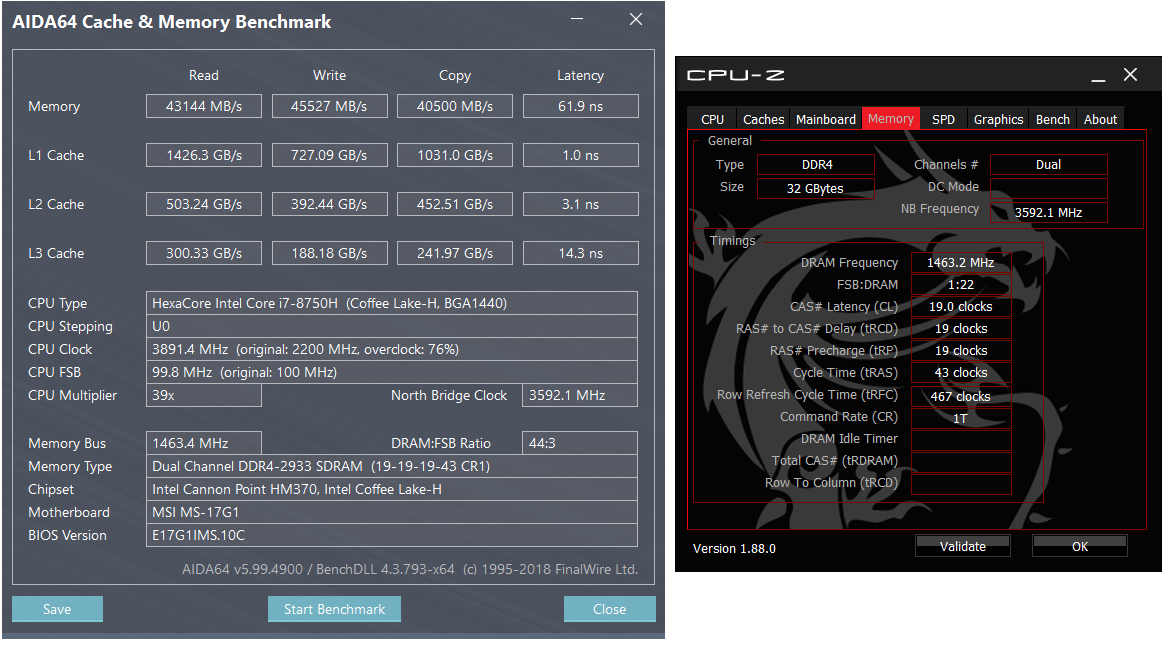The width and height of the screenshot is (1170, 647).
Task: Click the L3 Cache Read value 300.33 GB/s
Action: coord(204,253)
